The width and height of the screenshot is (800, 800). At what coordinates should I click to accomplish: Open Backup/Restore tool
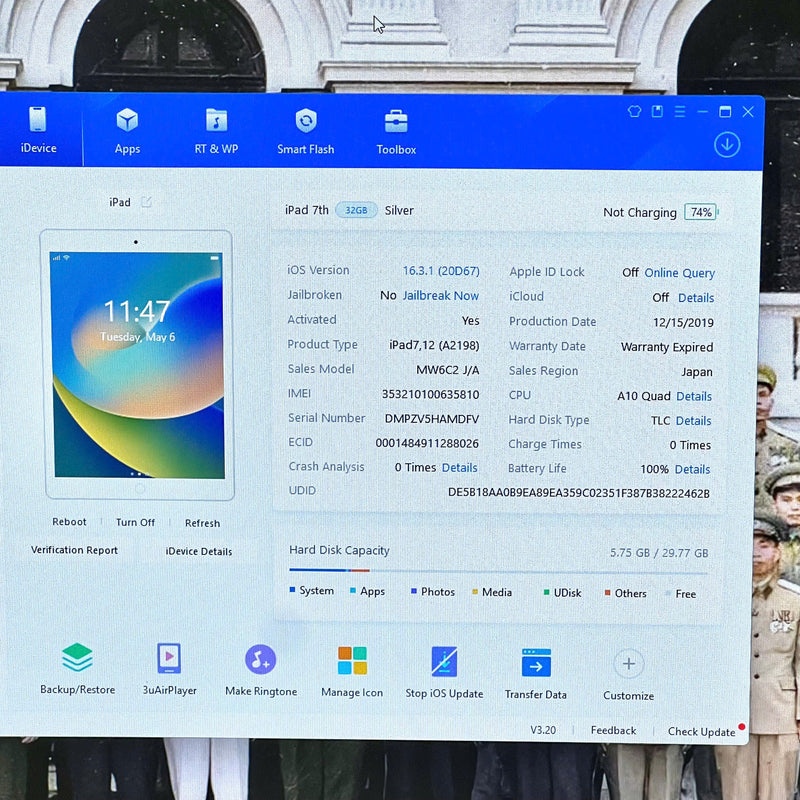[78, 668]
